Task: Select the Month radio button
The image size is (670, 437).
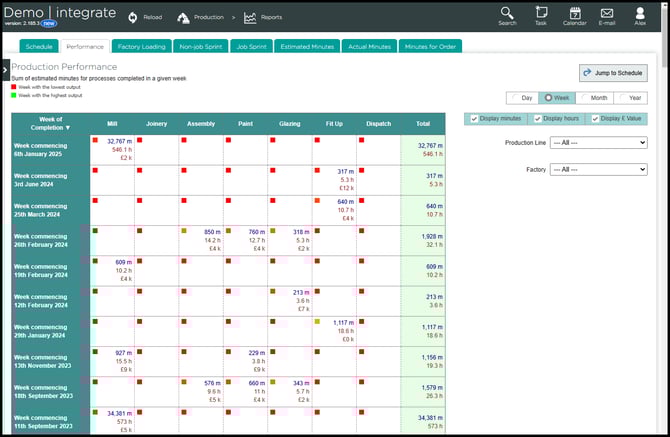Action: [582, 98]
